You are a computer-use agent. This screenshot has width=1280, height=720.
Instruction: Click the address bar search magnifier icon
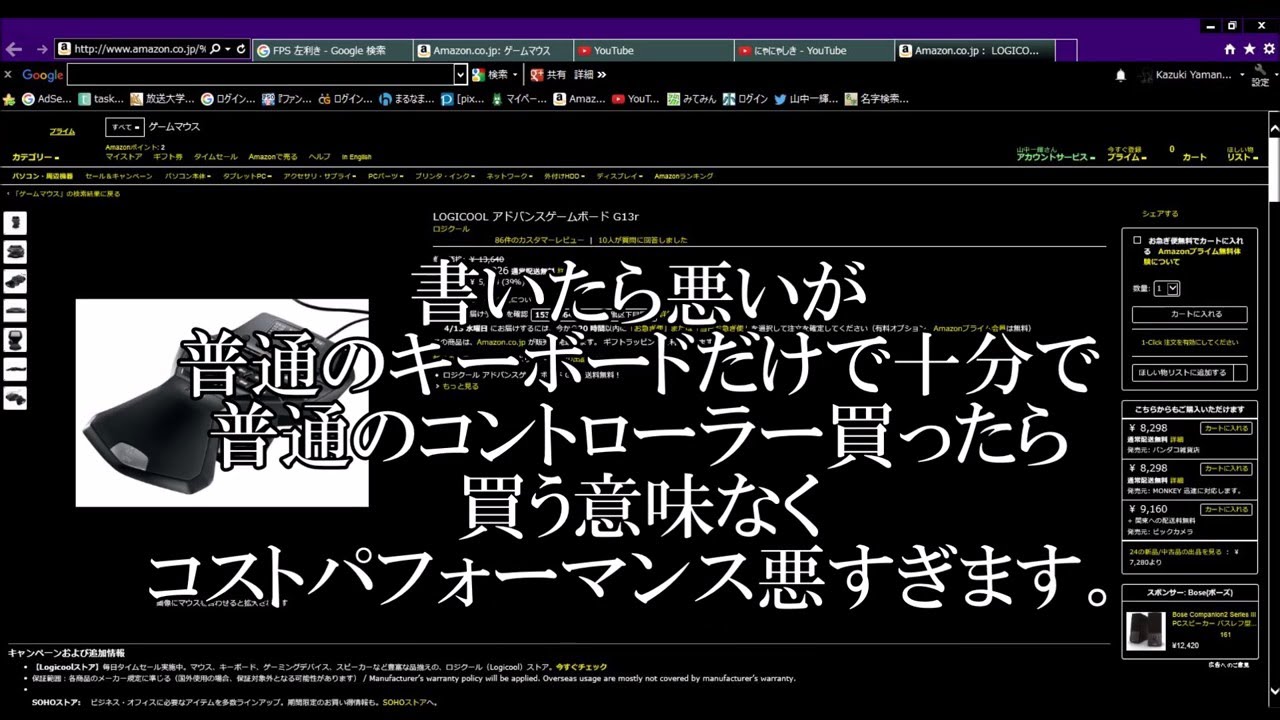tap(215, 49)
